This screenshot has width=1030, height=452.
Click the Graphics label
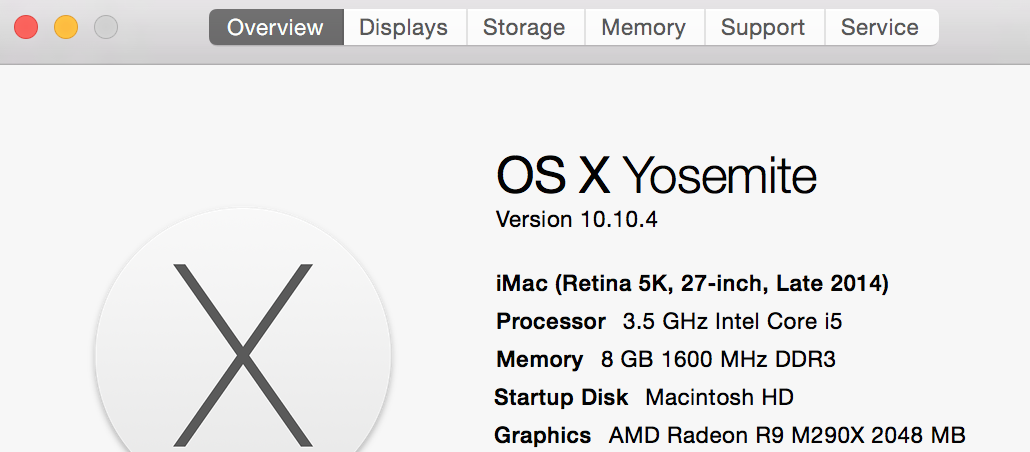[x=543, y=436]
